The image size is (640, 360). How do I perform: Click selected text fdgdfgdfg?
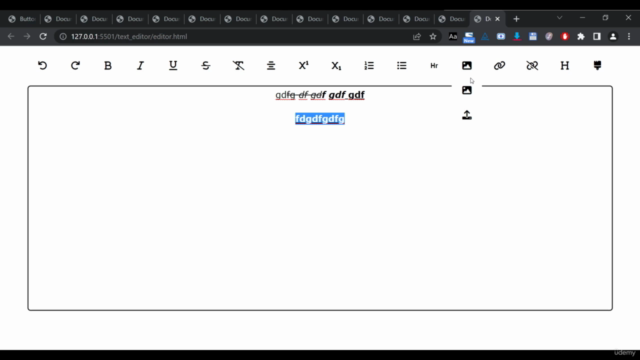click(x=320, y=119)
